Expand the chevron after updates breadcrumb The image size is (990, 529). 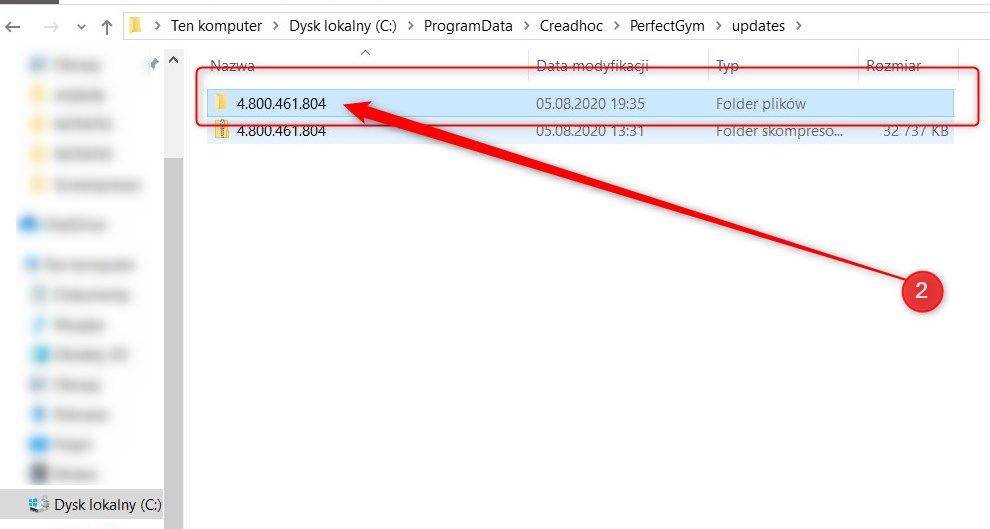(797, 26)
